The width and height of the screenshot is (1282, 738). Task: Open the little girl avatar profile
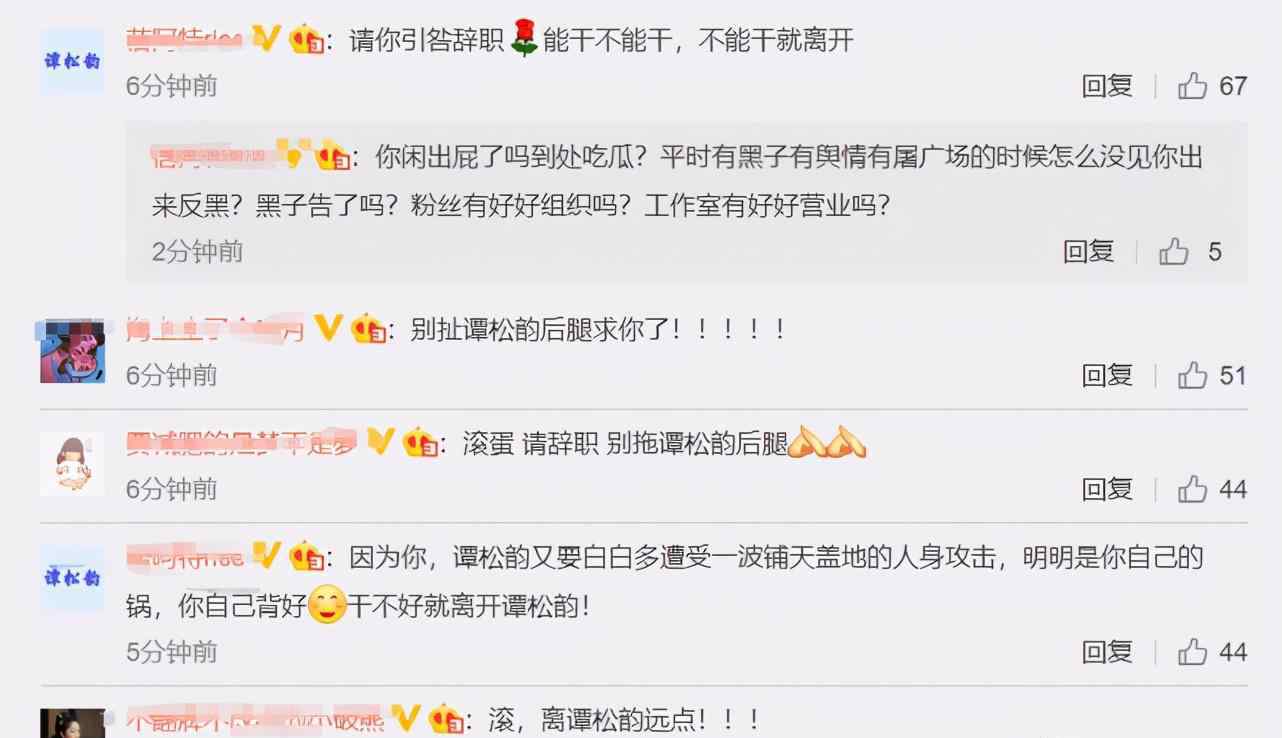(72, 464)
